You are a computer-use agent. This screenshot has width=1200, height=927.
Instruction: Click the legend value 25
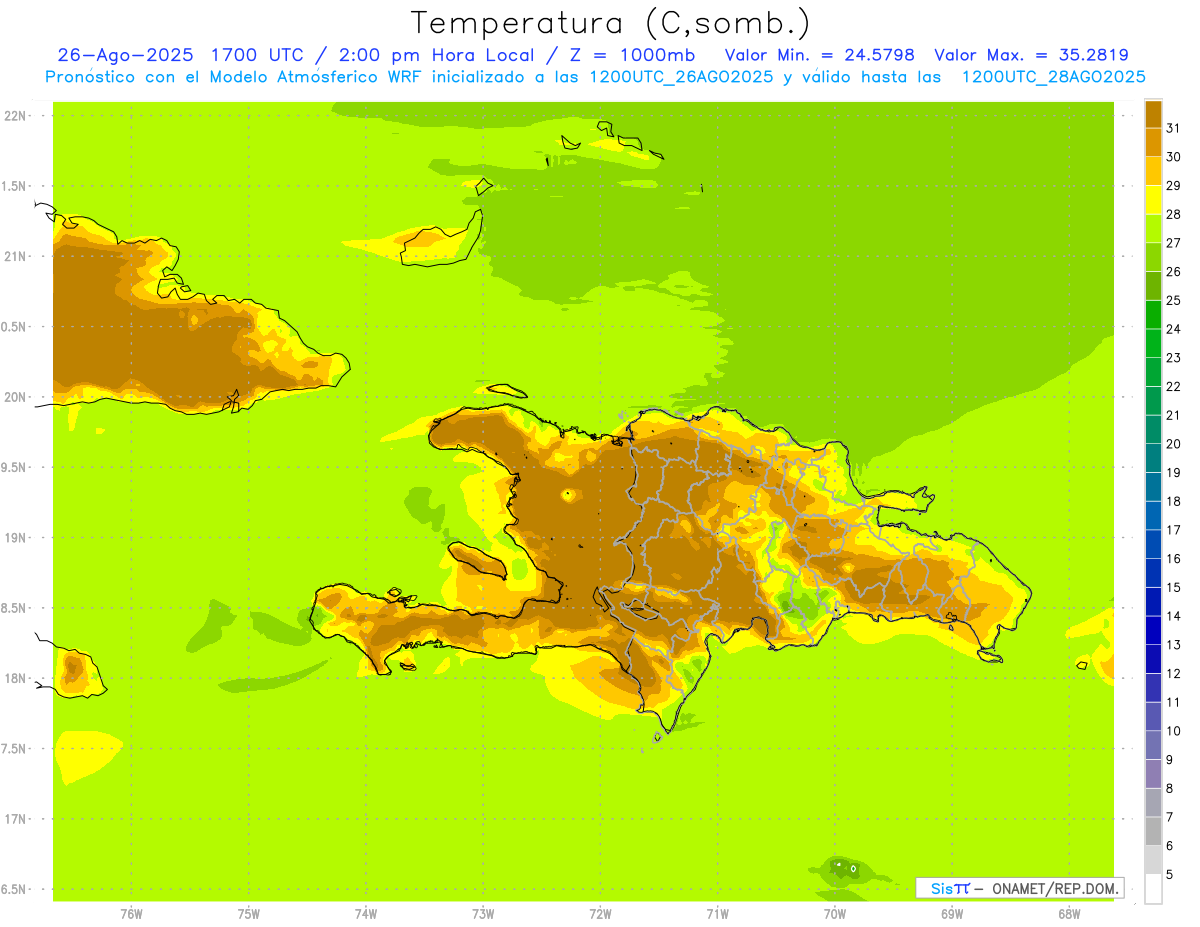click(1174, 300)
